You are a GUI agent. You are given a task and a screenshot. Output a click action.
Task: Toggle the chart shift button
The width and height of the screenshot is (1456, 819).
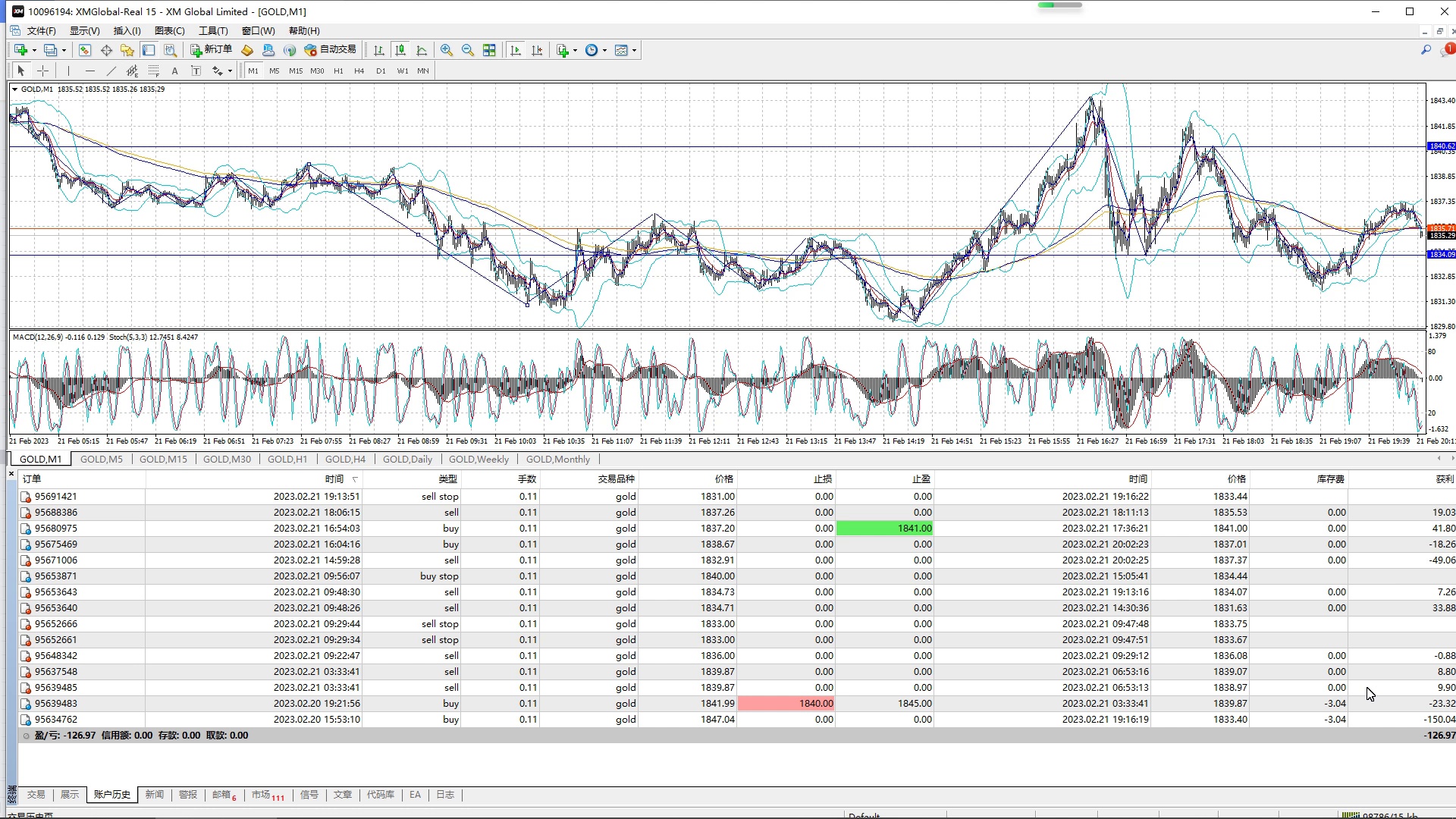tap(537, 50)
